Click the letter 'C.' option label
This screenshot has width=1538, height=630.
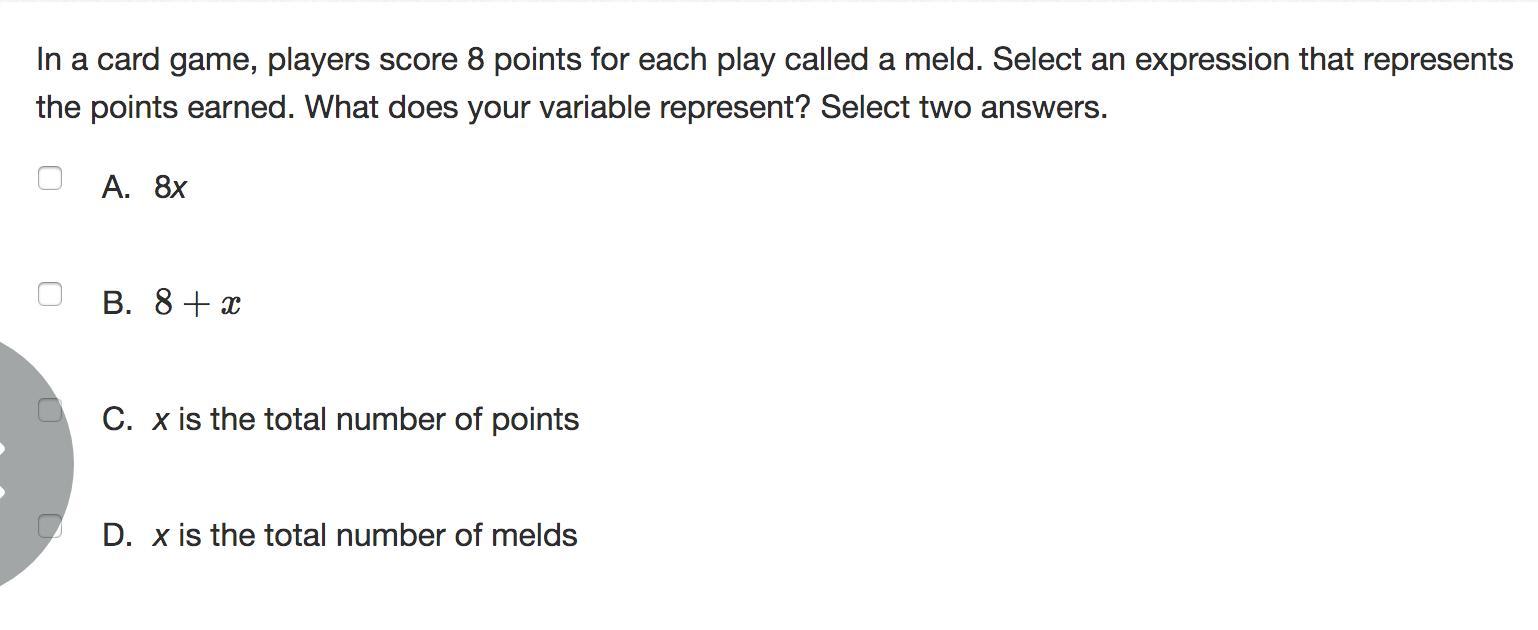point(117,419)
